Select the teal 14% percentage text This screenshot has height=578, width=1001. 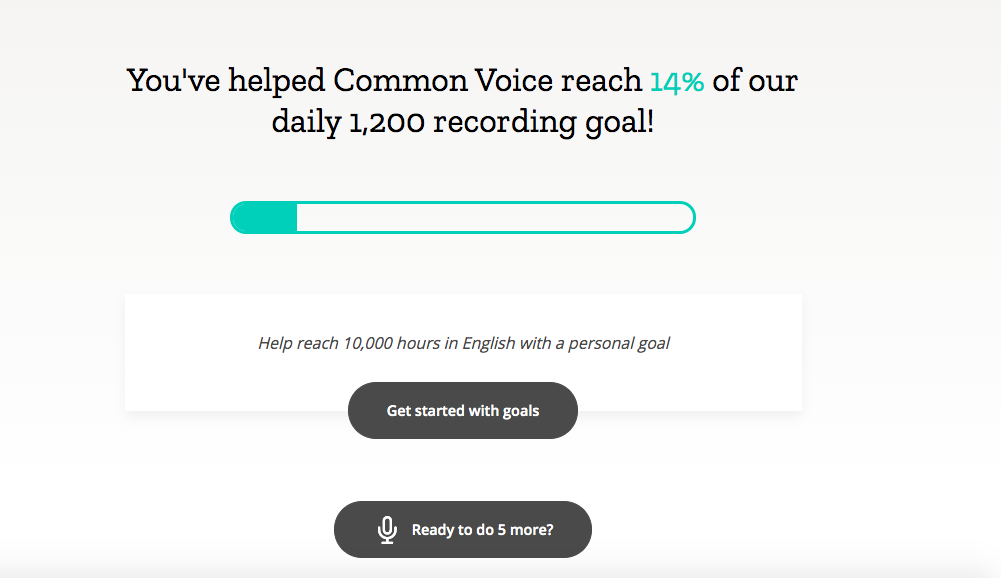click(677, 81)
